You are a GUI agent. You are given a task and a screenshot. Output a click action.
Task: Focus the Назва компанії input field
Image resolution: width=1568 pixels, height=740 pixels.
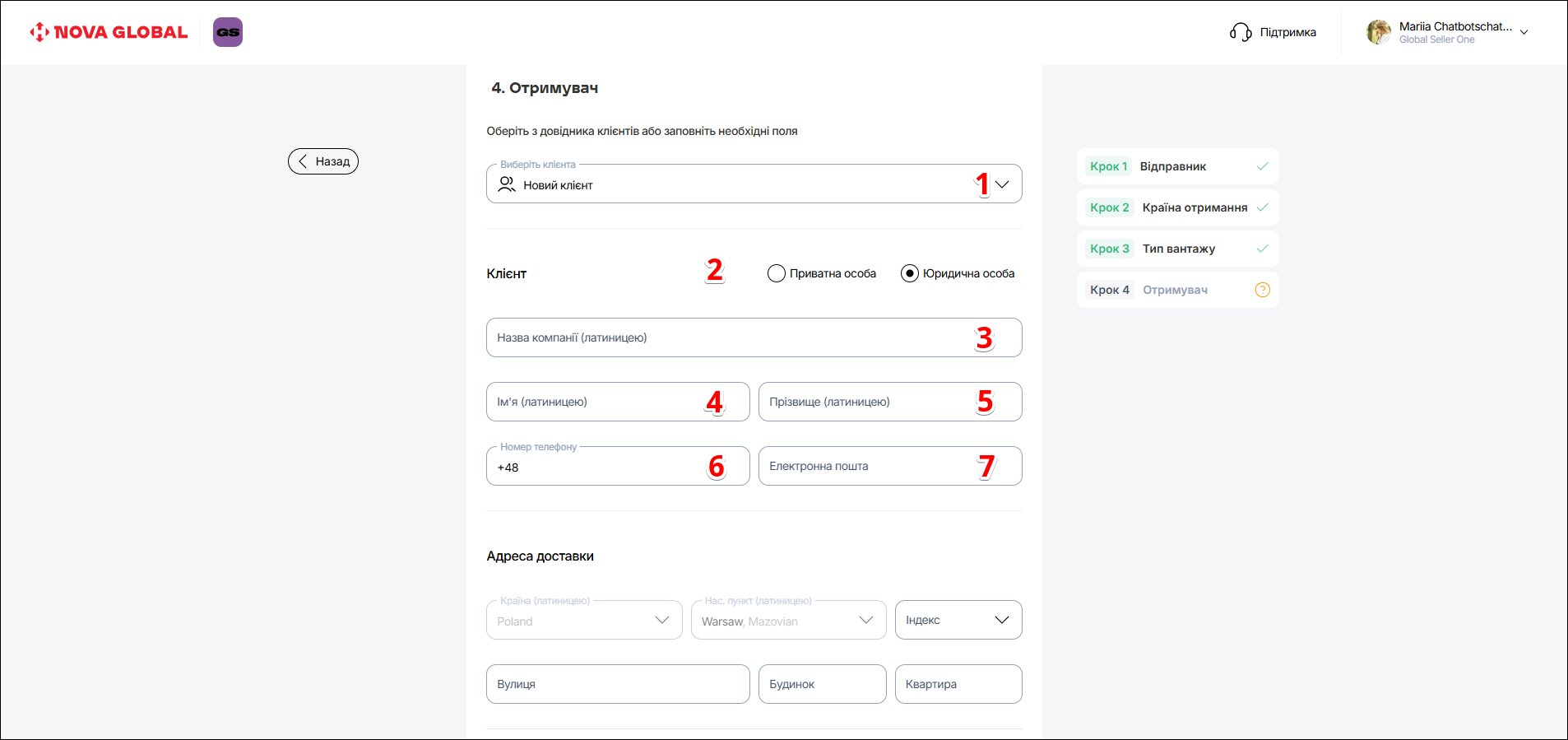tap(724, 337)
